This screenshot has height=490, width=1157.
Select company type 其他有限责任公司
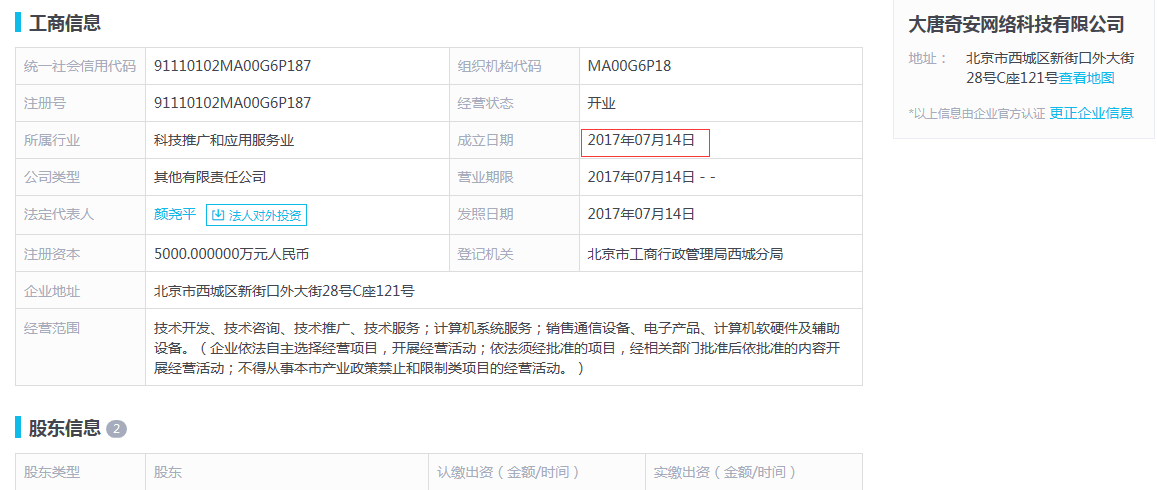tap(210, 177)
